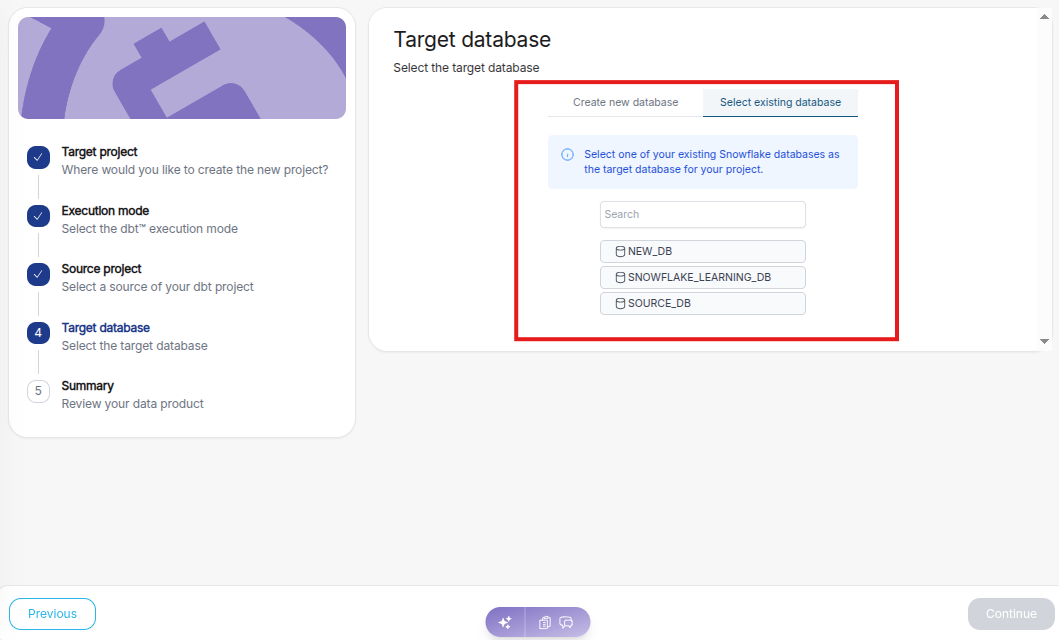
Task: Click the Execution mode step checkmark
Action: click(x=38, y=216)
